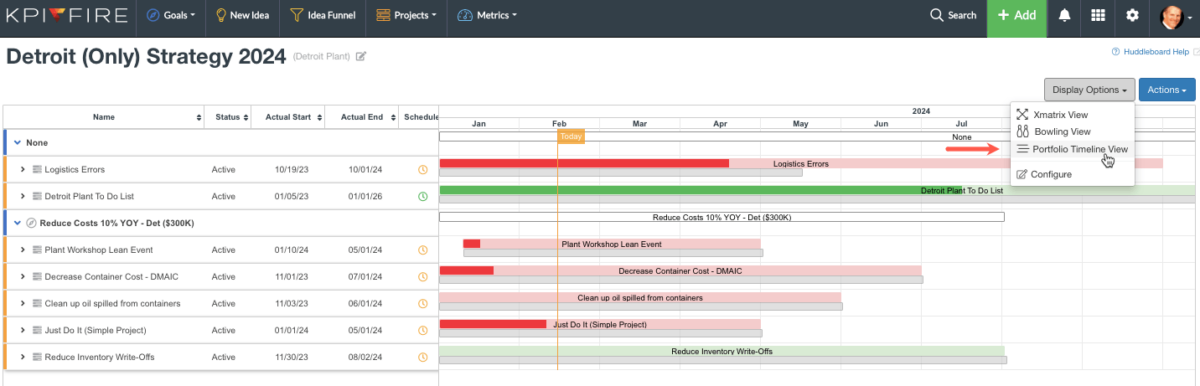The image size is (1200, 386).
Task: Expand Clean up oil spilled from containers row
Action: click(22, 304)
